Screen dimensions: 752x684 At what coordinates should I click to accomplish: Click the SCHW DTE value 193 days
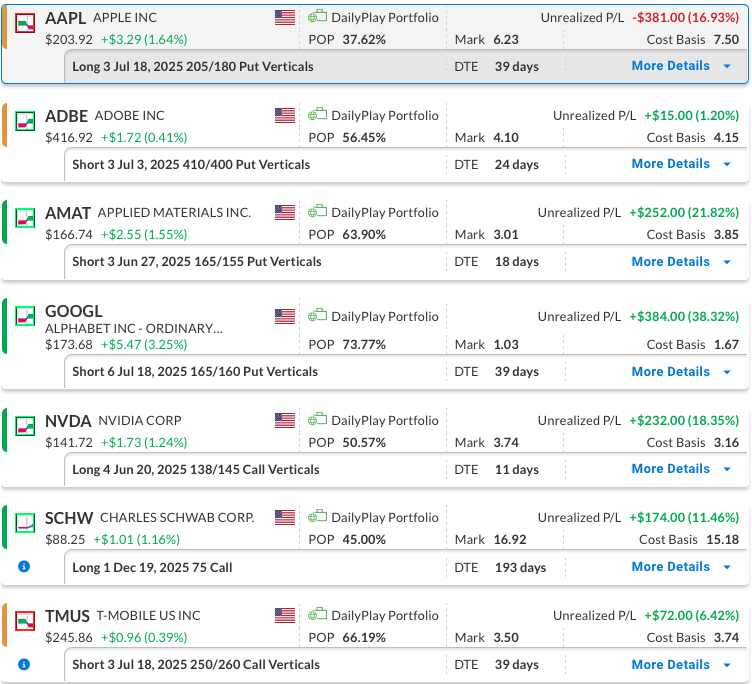click(x=520, y=567)
